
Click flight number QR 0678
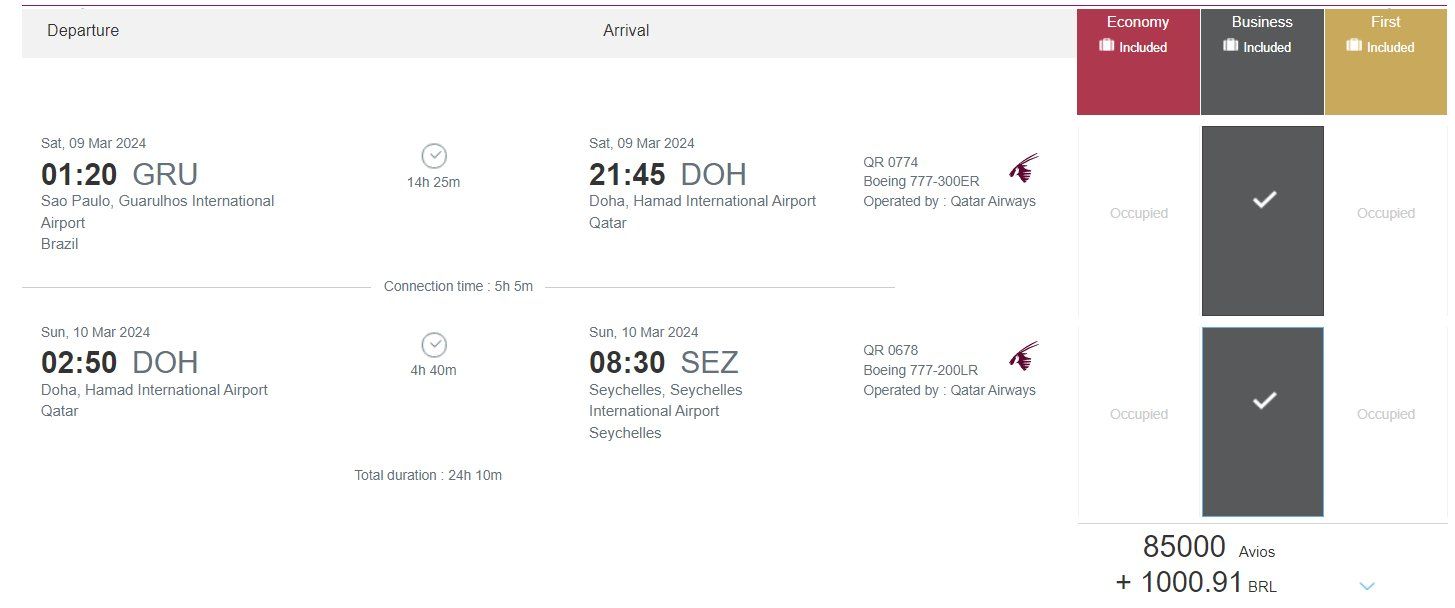[x=891, y=350]
